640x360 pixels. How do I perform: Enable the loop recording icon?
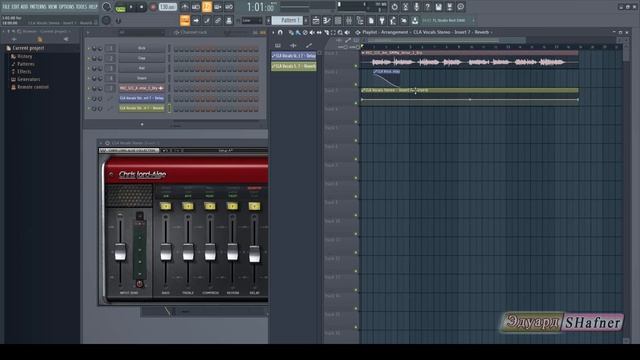click(x=229, y=7)
